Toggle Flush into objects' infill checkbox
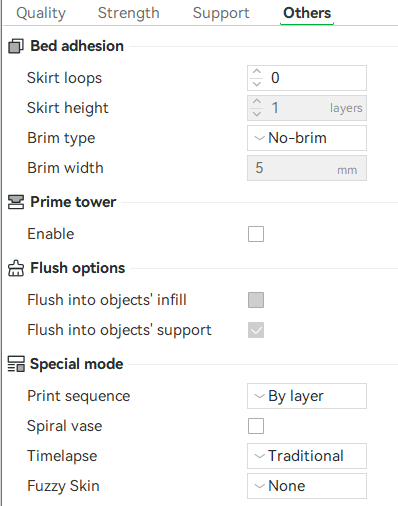Viewport: 398px width, 506px height. (x=256, y=300)
